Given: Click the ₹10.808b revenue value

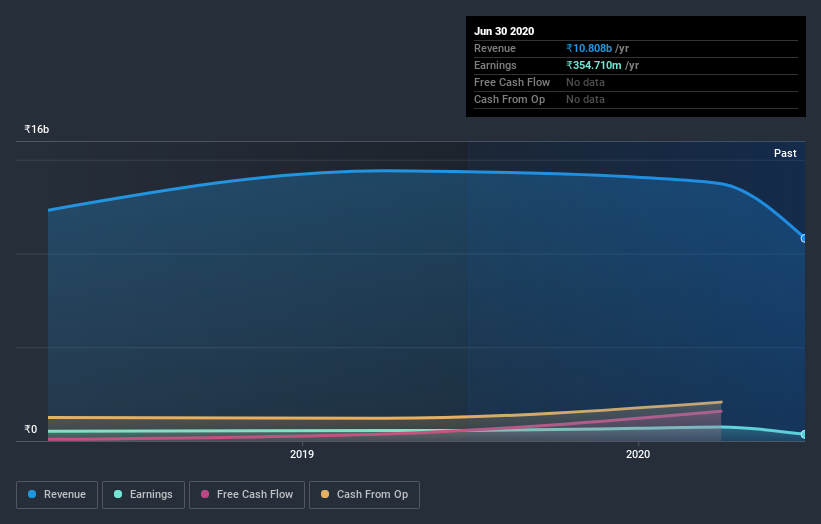Looking at the screenshot, I should pos(589,49).
